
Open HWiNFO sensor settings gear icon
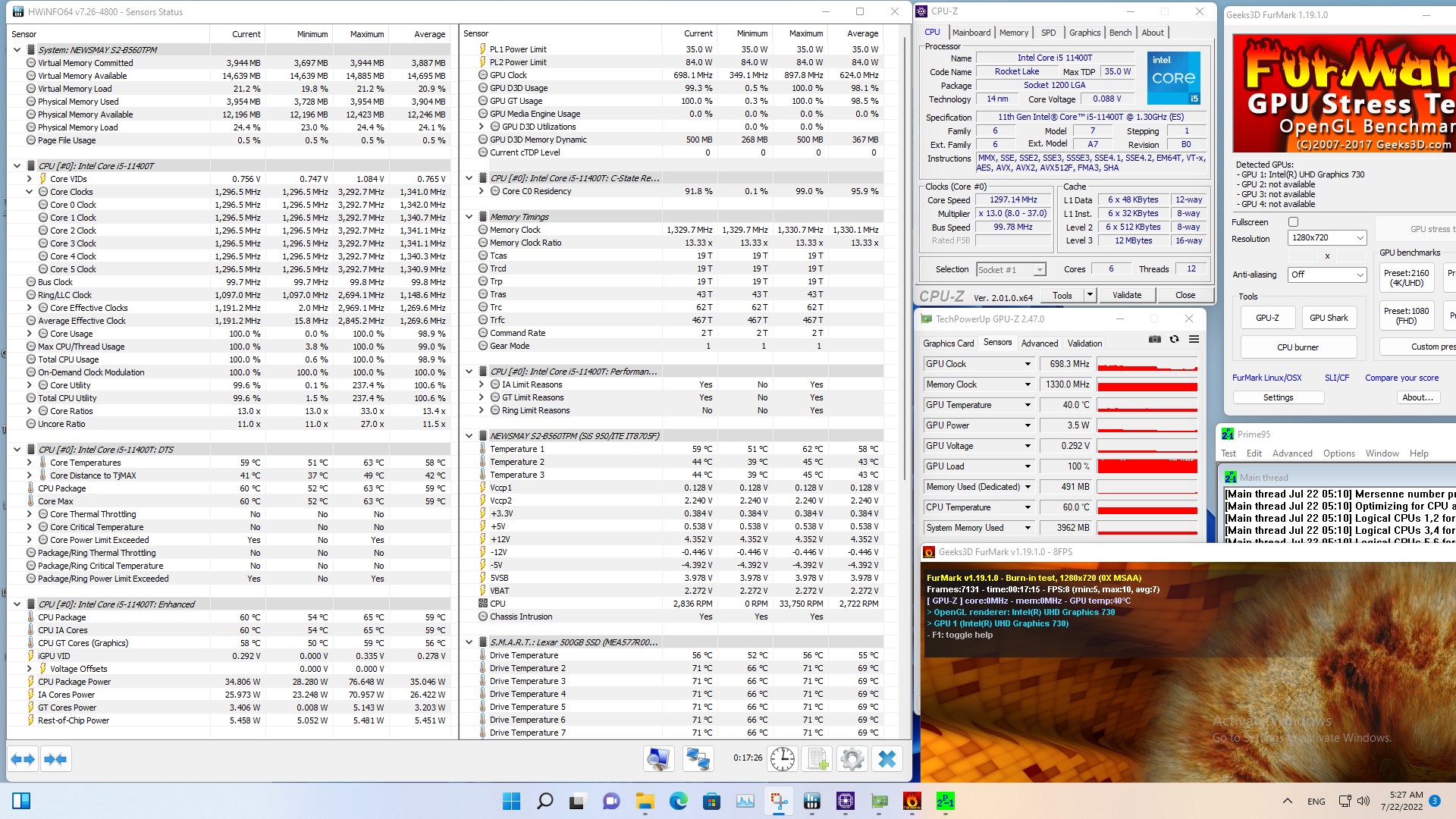tap(852, 758)
